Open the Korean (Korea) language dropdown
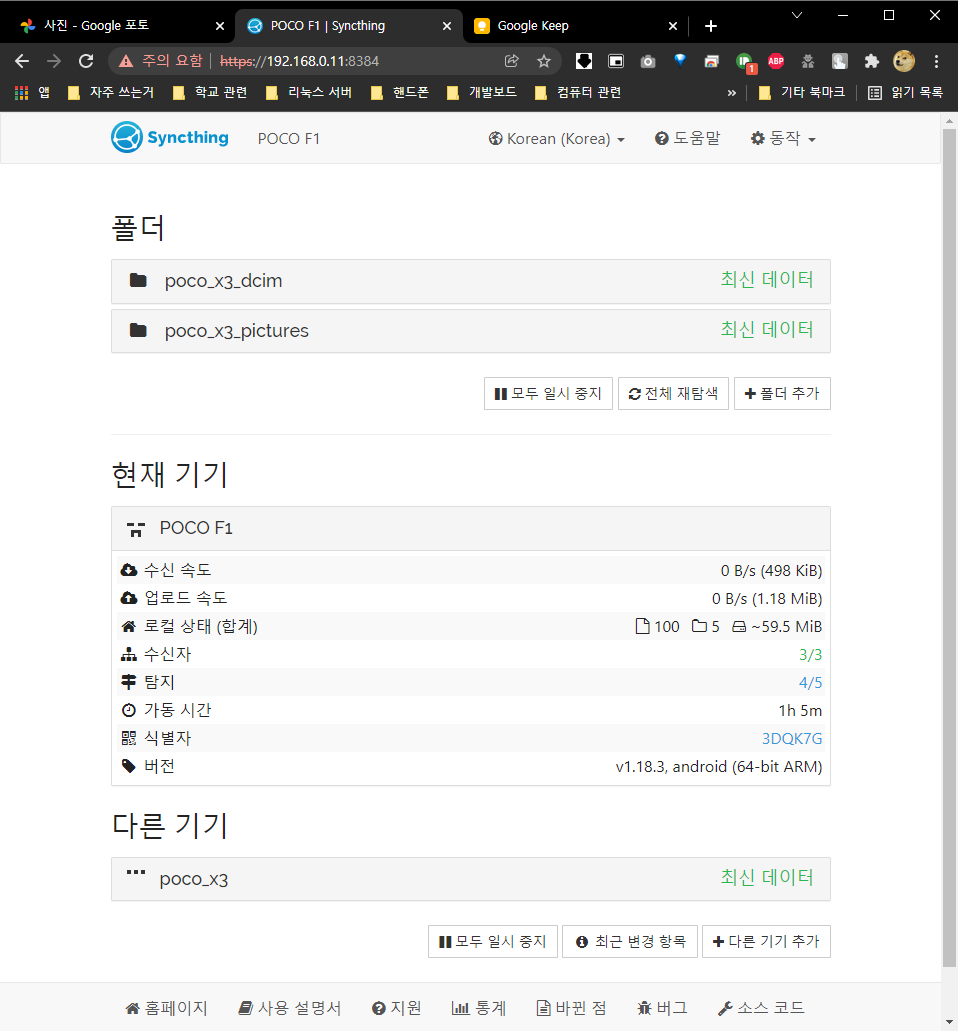The height and width of the screenshot is (1031, 958). click(x=556, y=139)
